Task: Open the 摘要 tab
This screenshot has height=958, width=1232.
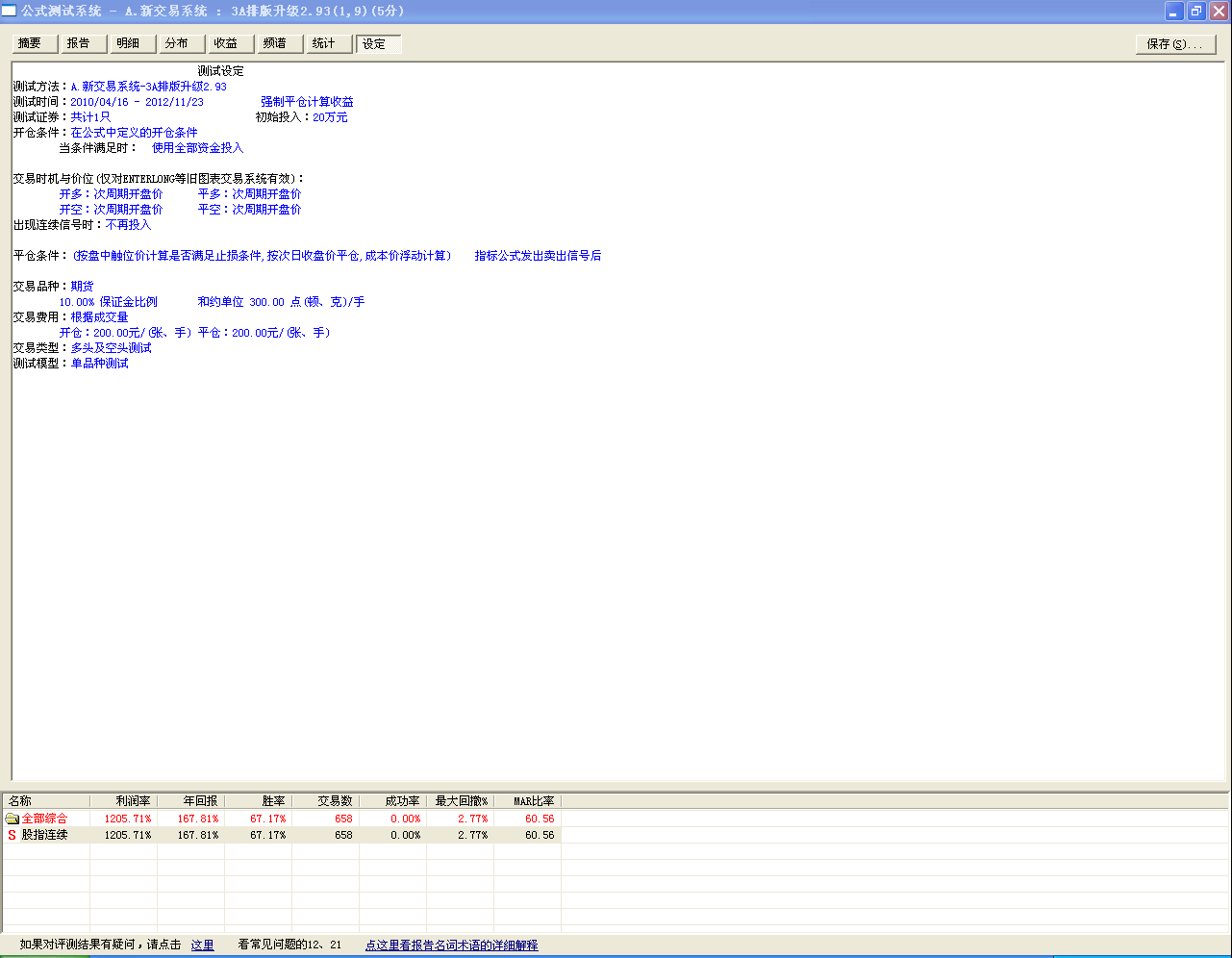Action: pos(36,43)
